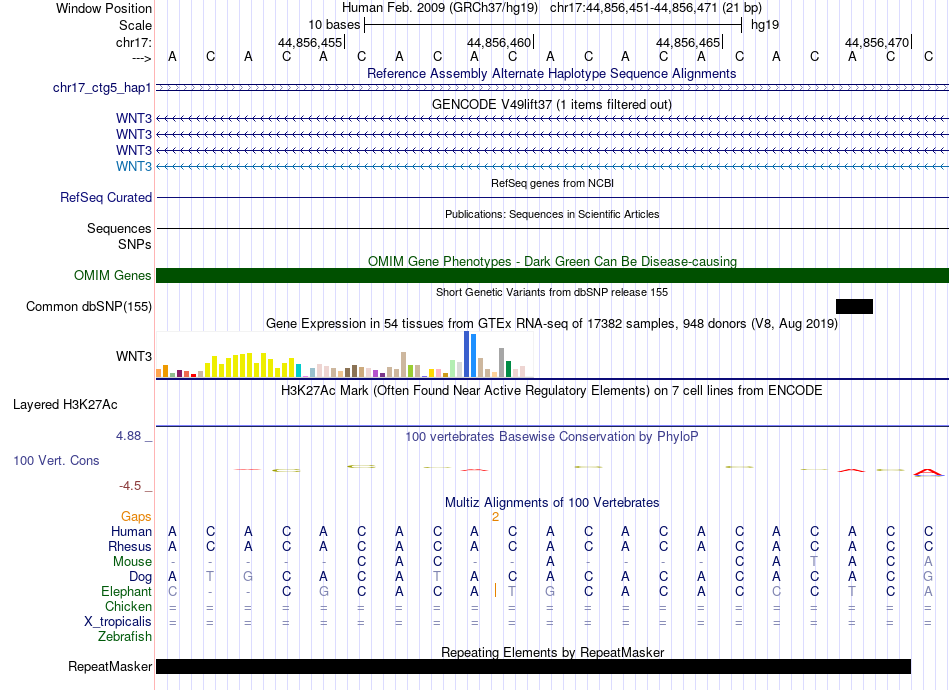The height and width of the screenshot is (690, 950).
Task: Open the Reference Assembly Alternate Haplotype Sequence Alignments title
Action: [x=551, y=73]
